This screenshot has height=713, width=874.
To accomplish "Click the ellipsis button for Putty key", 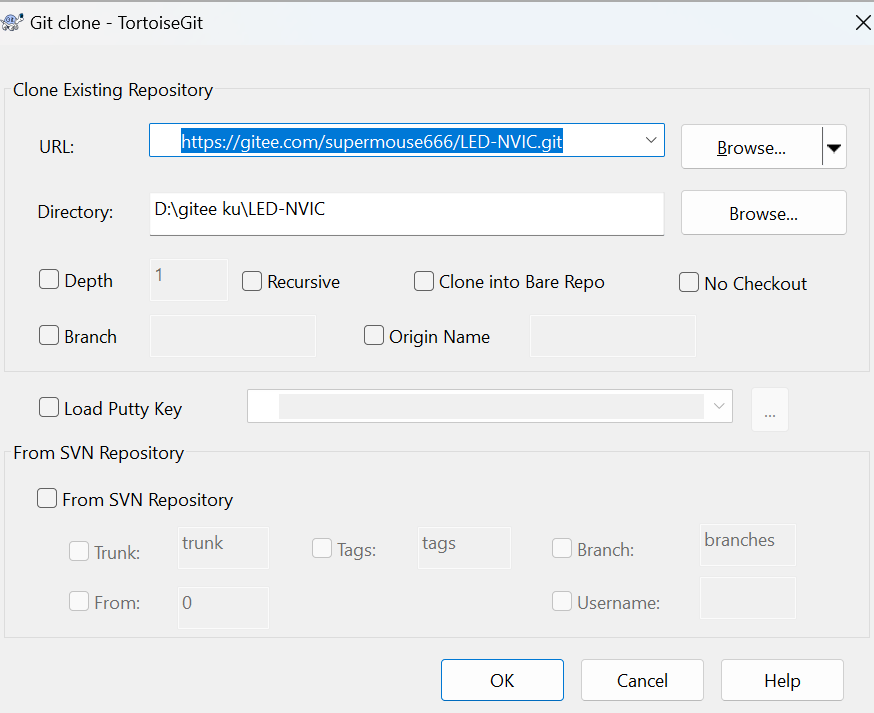I will tap(770, 410).
